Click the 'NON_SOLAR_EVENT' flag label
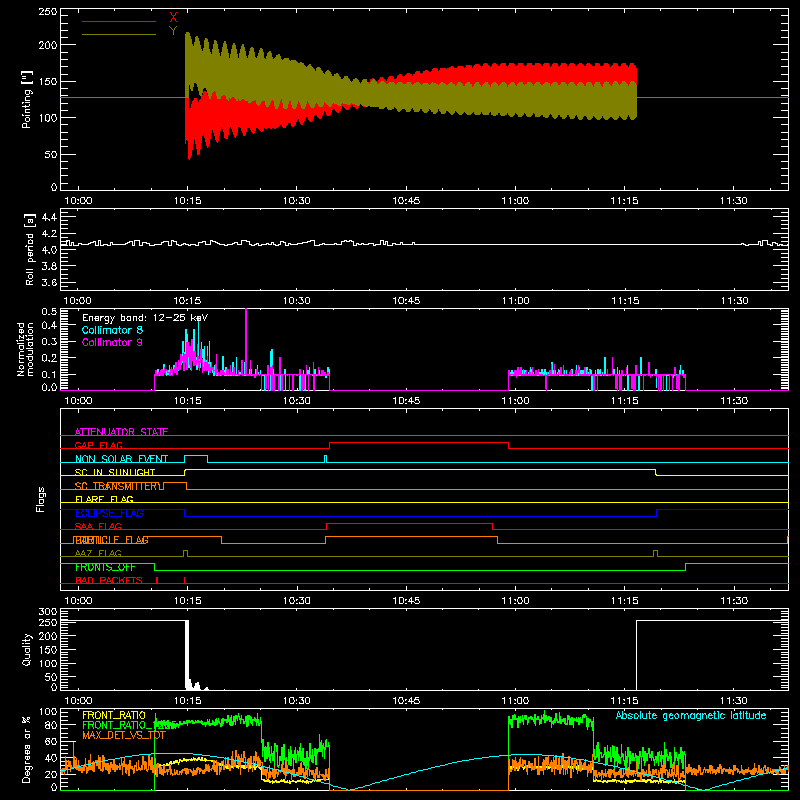The image size is (800, 800). click(x=121, y=459)
